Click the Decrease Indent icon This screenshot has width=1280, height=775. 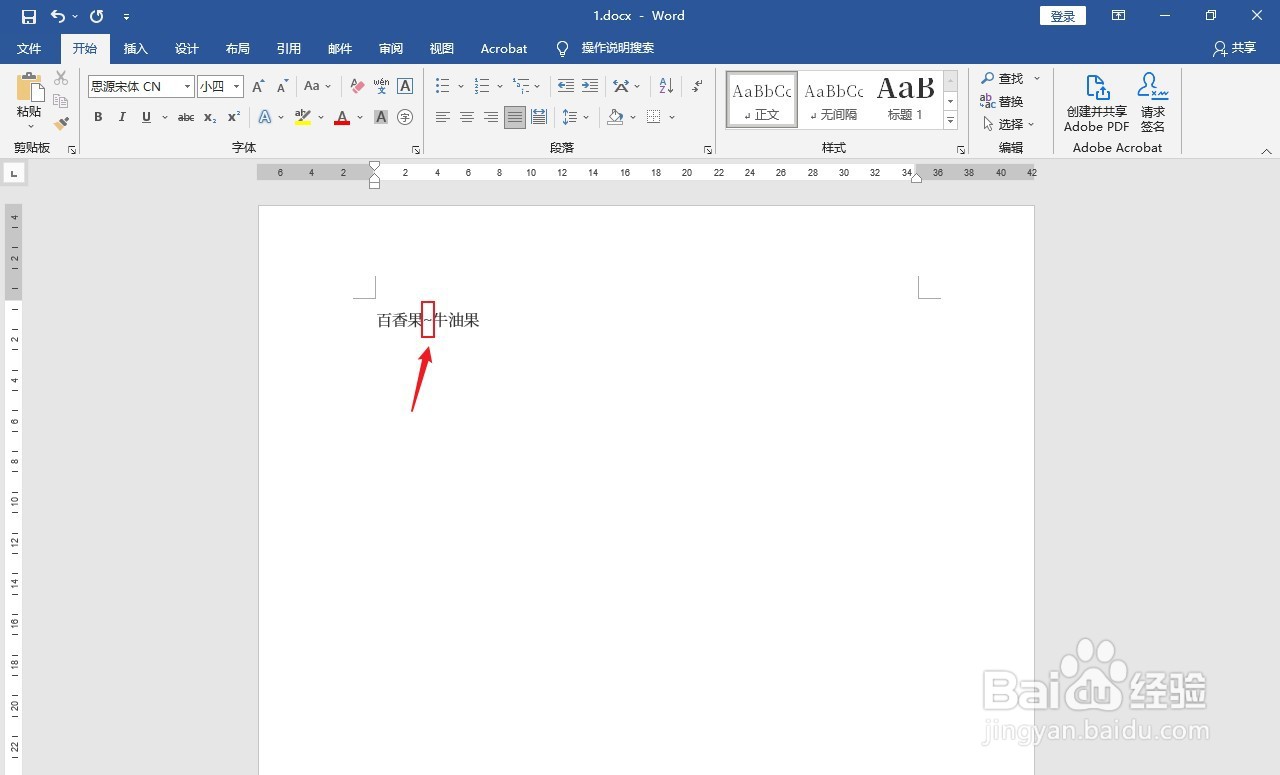(566, 86)
